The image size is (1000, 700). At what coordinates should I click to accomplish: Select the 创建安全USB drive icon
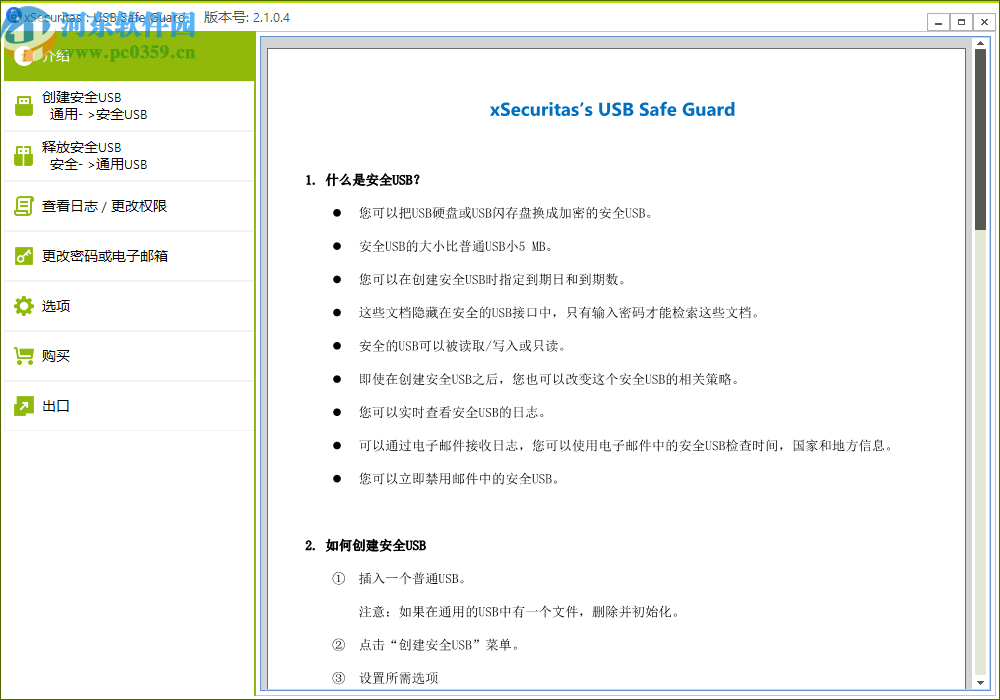pyautogui.click(x=24, y=105)
